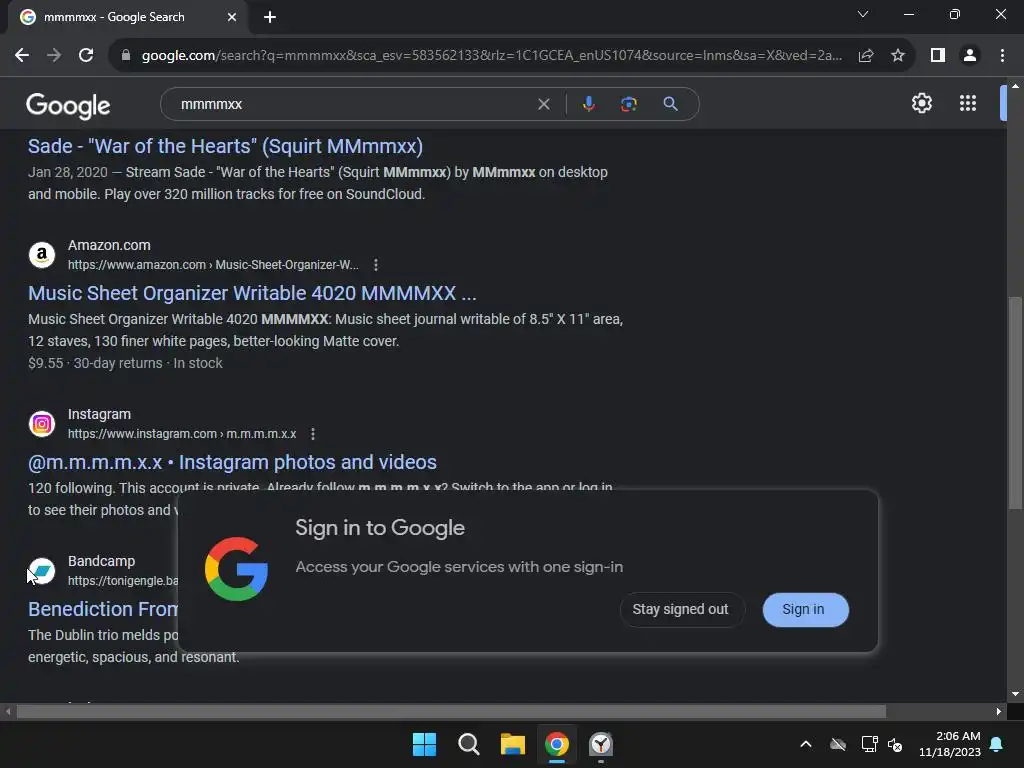This screenshot has height=768, width=1024.
Task: Click the Bandcamp site name text
Action: (x=101, y=562)
